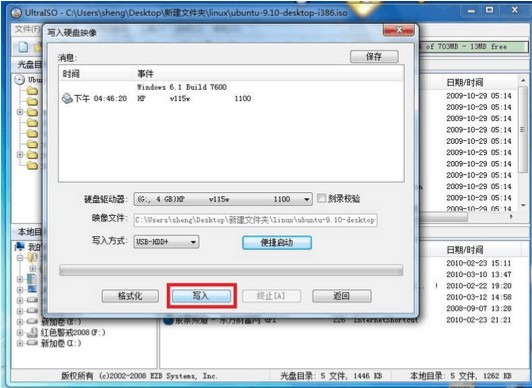The image size is (532, 388).
Task: Click the 保存 button
Action: pyautogui.click(x=374, y=57)
